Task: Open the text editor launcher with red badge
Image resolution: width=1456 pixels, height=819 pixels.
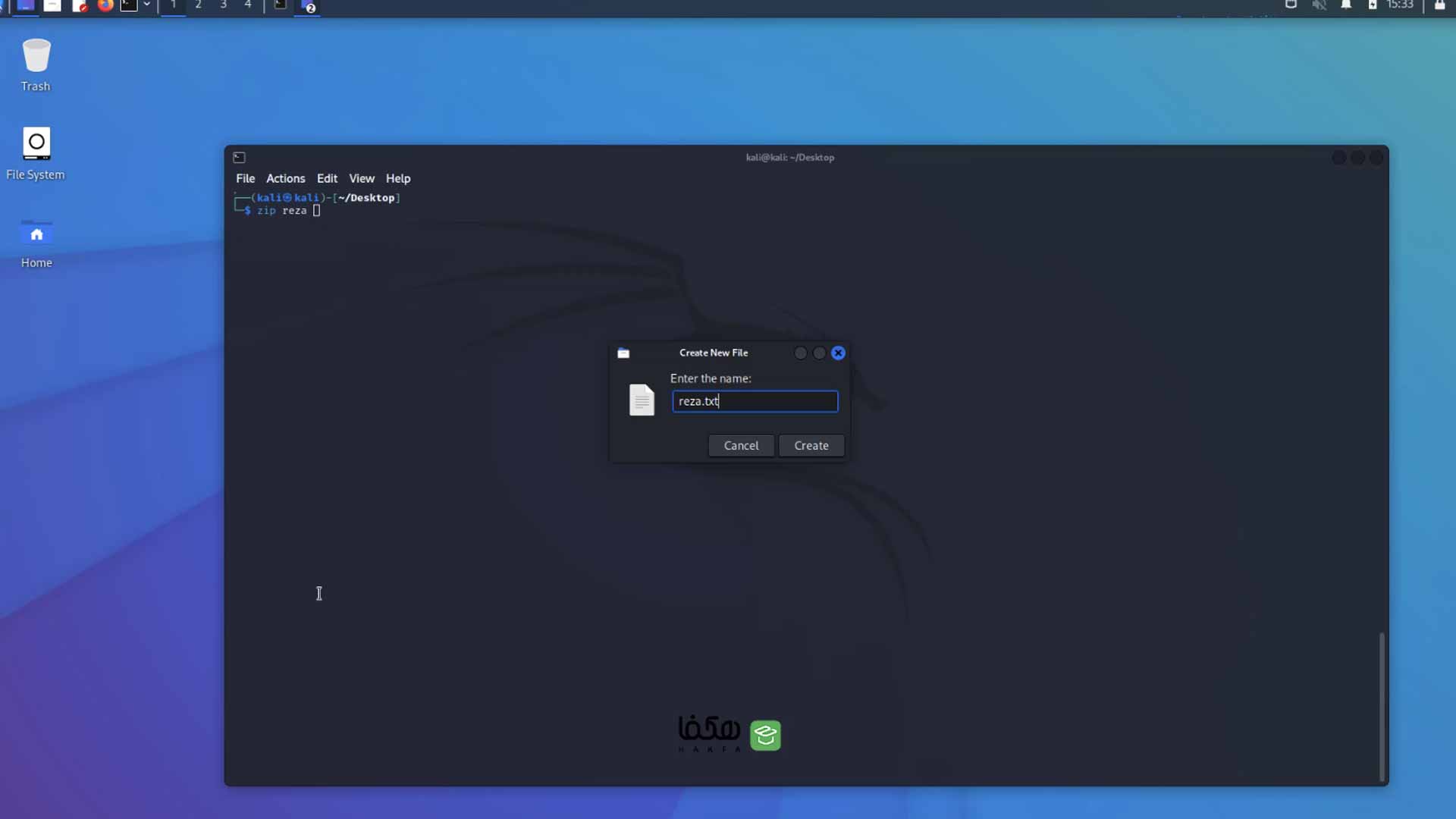Action: point(79,5)
